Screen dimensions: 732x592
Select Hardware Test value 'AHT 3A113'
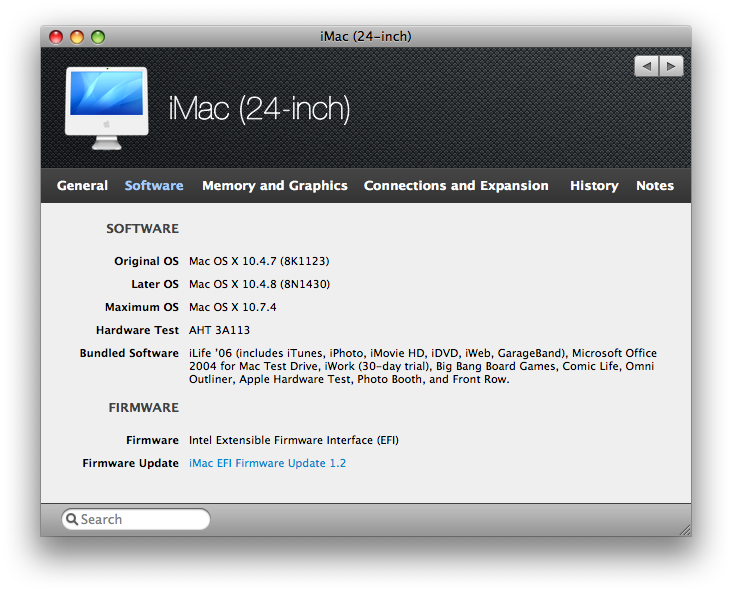point(219,330)
